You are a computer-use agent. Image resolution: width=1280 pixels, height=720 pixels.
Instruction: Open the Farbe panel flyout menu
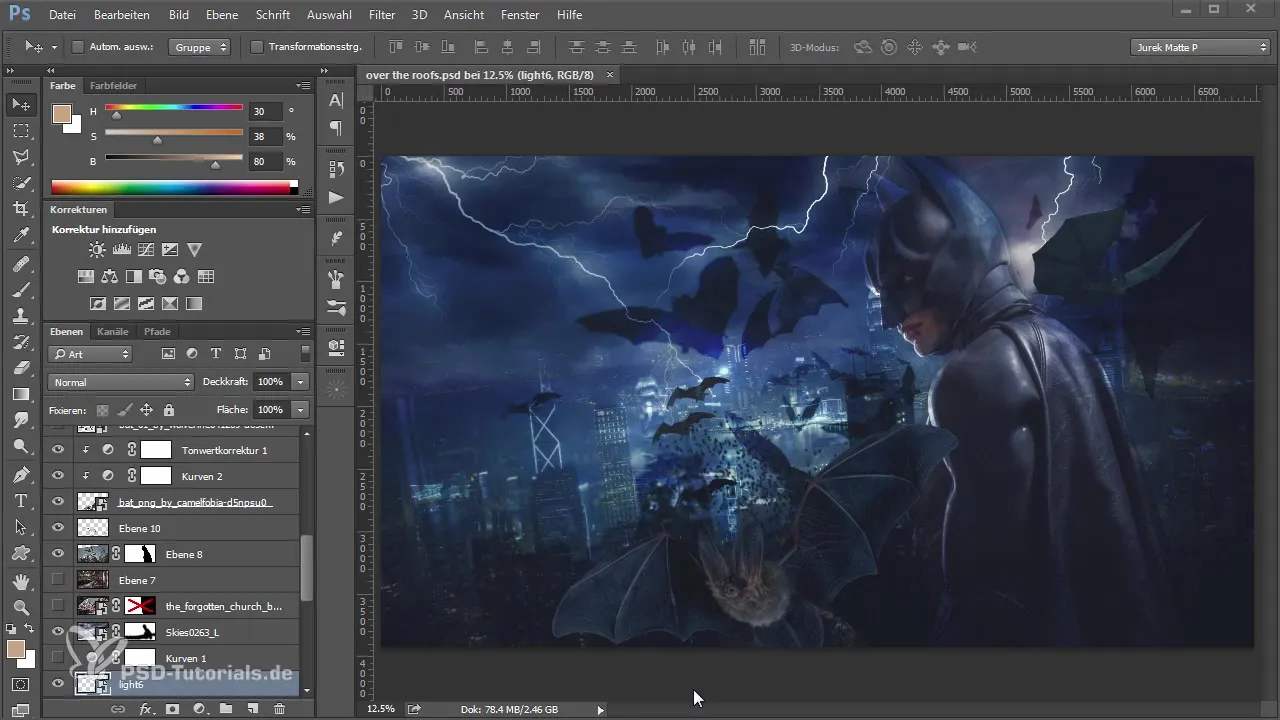point(303,86)
